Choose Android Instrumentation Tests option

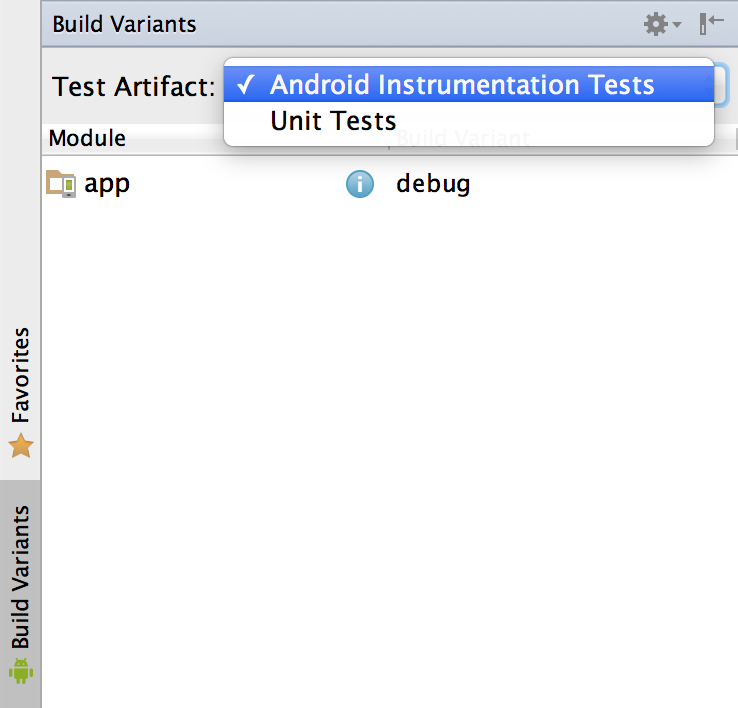[462, 85]
